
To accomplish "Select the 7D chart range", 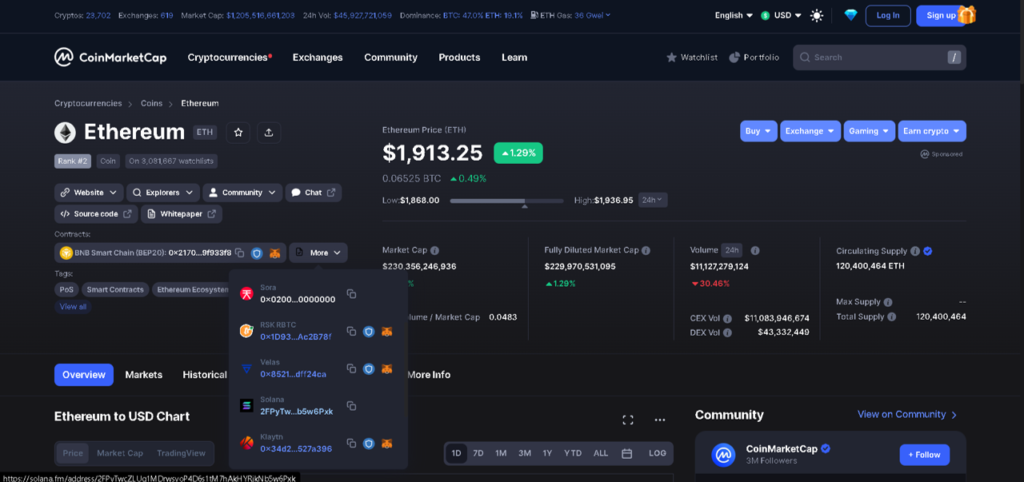I will [478, 453].
